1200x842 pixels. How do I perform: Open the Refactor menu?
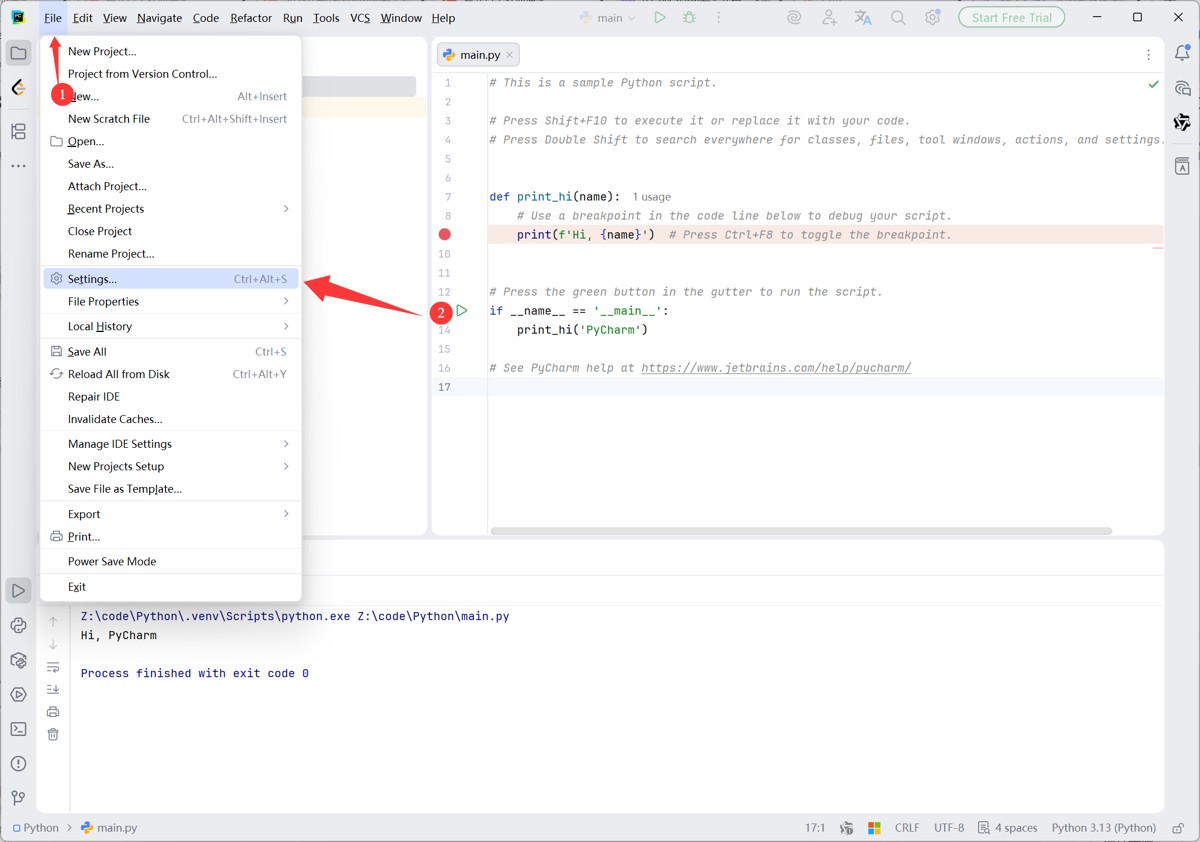pos(250,18)
